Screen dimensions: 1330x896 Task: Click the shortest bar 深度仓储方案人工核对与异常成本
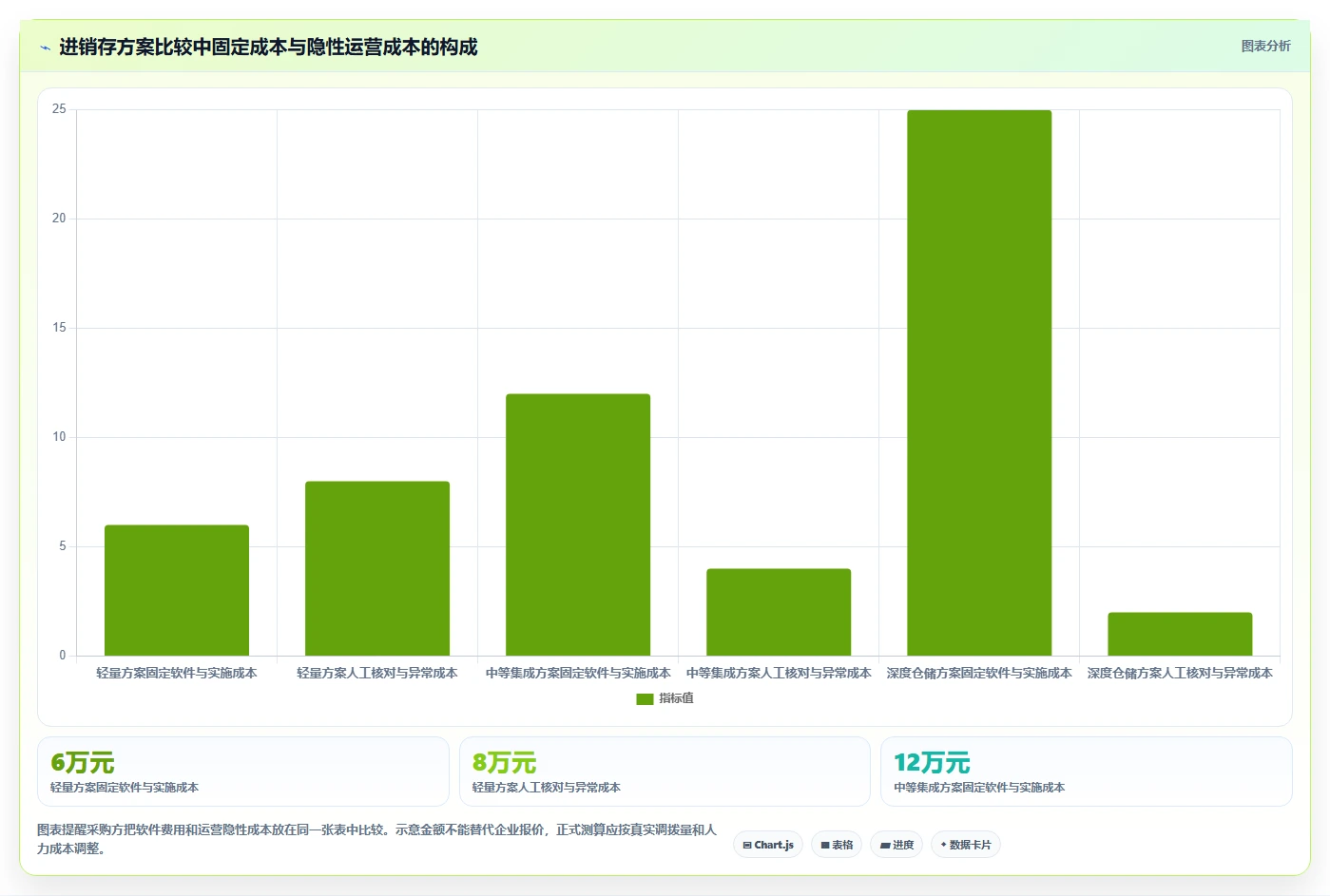(1180, 634)
